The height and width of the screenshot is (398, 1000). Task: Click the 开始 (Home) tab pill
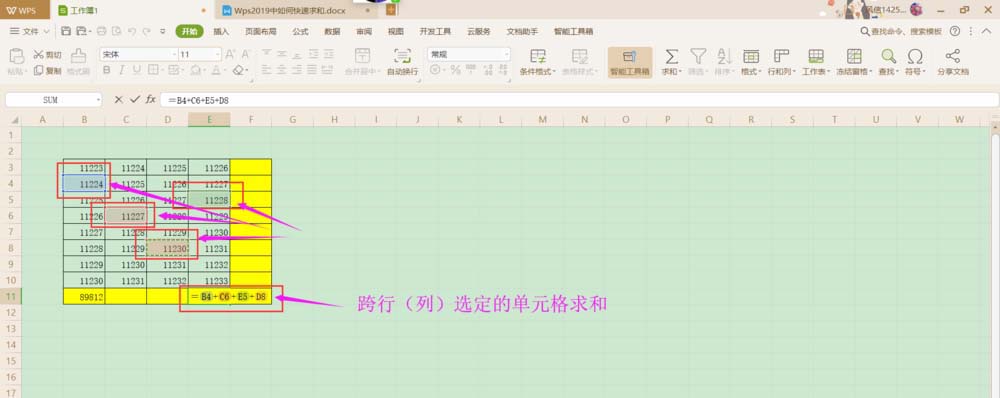click(189, 31)
